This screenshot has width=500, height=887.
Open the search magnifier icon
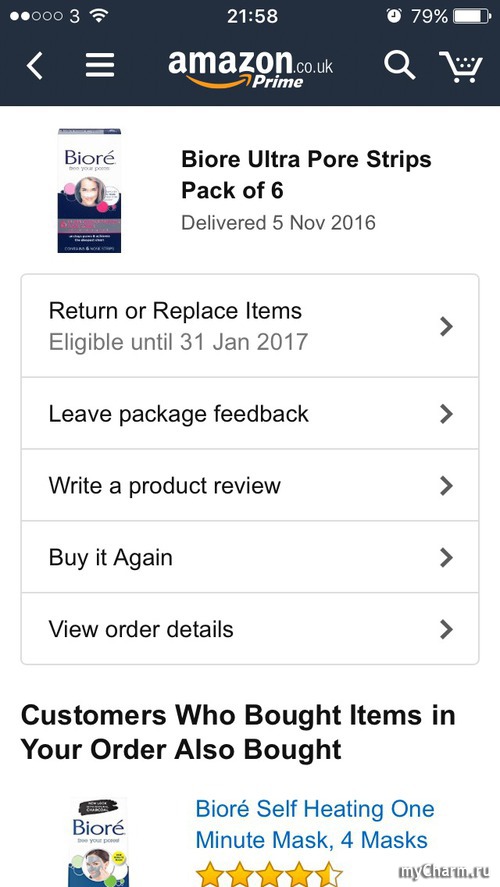coord(399,64)
